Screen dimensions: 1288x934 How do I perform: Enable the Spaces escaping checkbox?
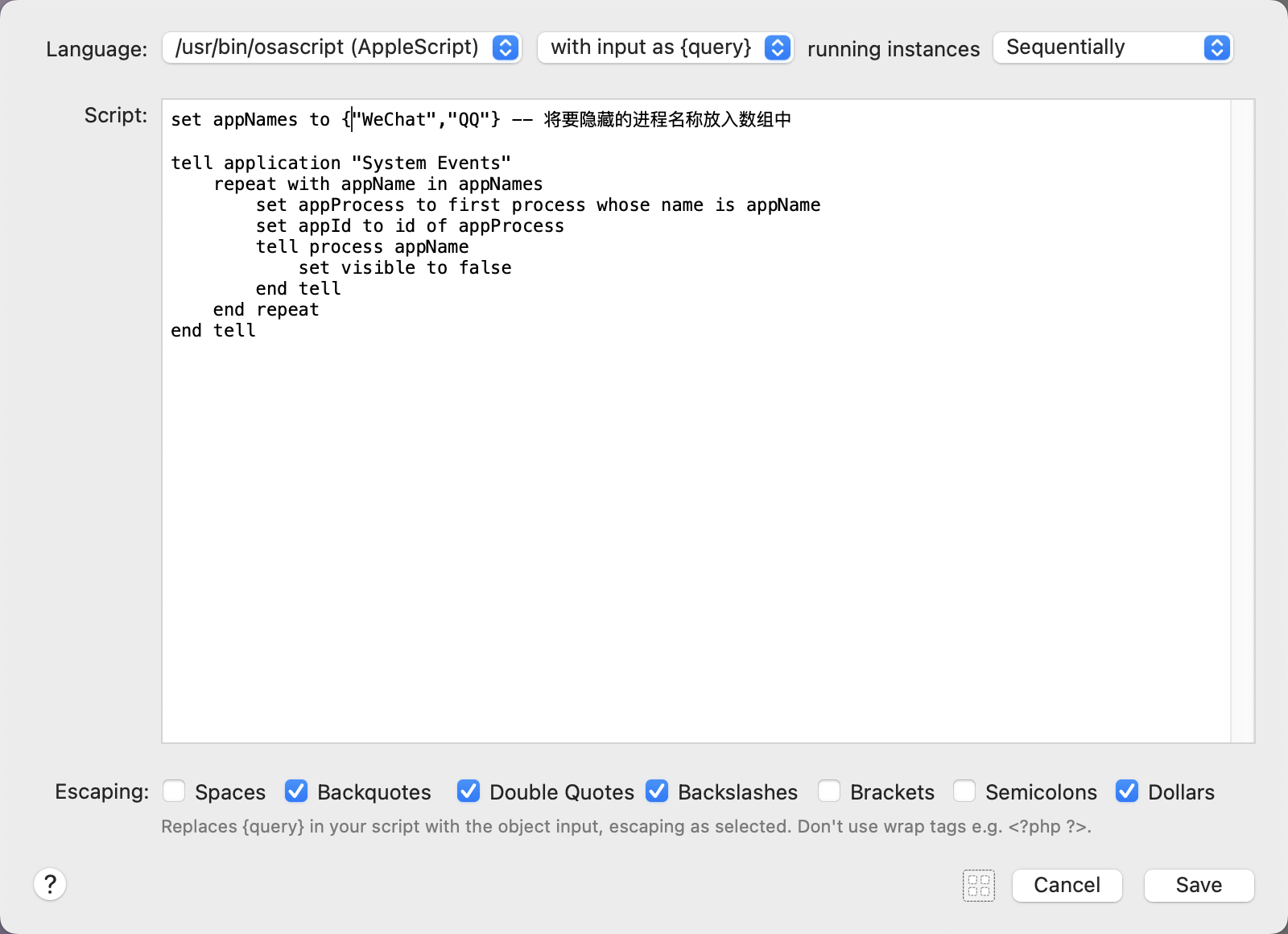(x=174, y=791)
